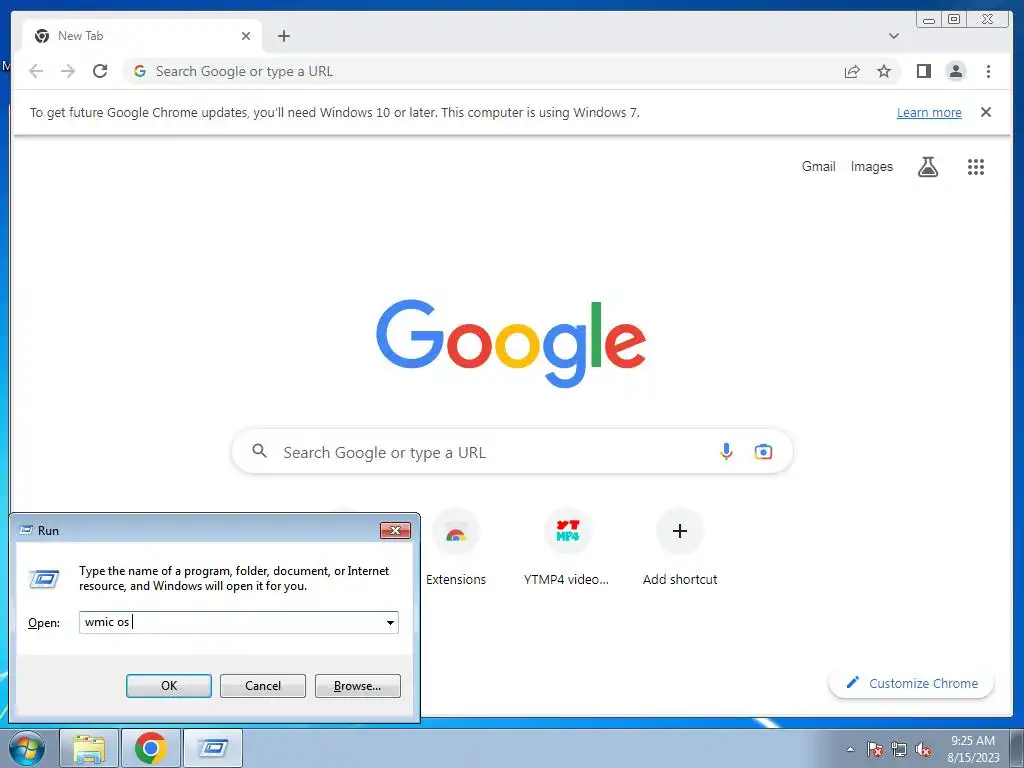This screenshot has height=768, width=1024.
Task: Click Cancel in the Run dialog
Action: [263, 686]
